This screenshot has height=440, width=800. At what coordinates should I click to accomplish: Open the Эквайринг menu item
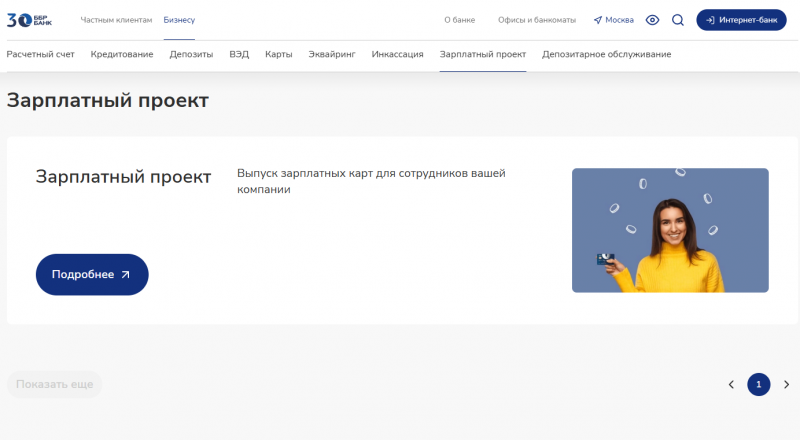332,54
